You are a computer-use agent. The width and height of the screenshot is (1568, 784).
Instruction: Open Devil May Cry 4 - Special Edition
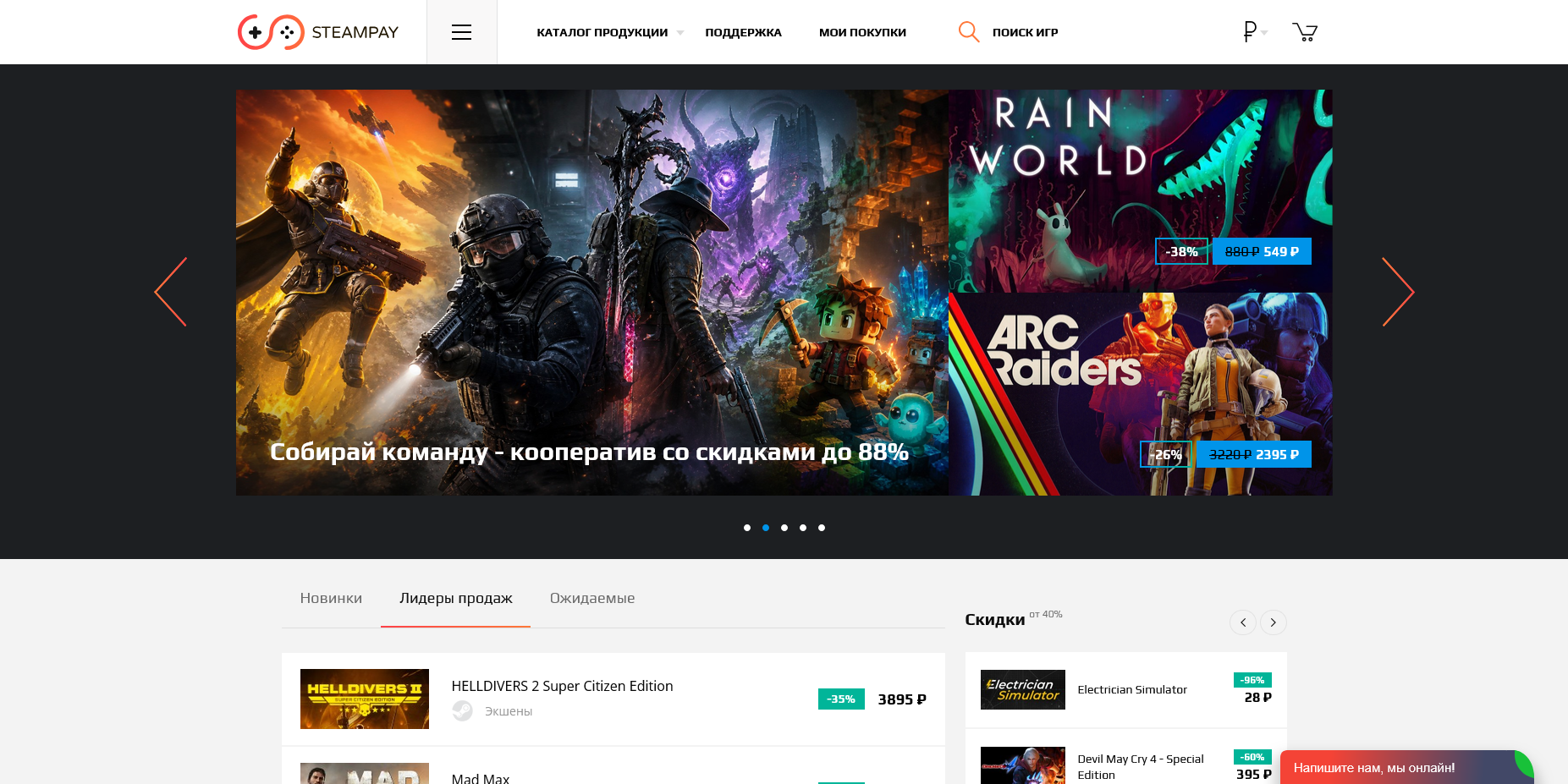point(1141,767)
